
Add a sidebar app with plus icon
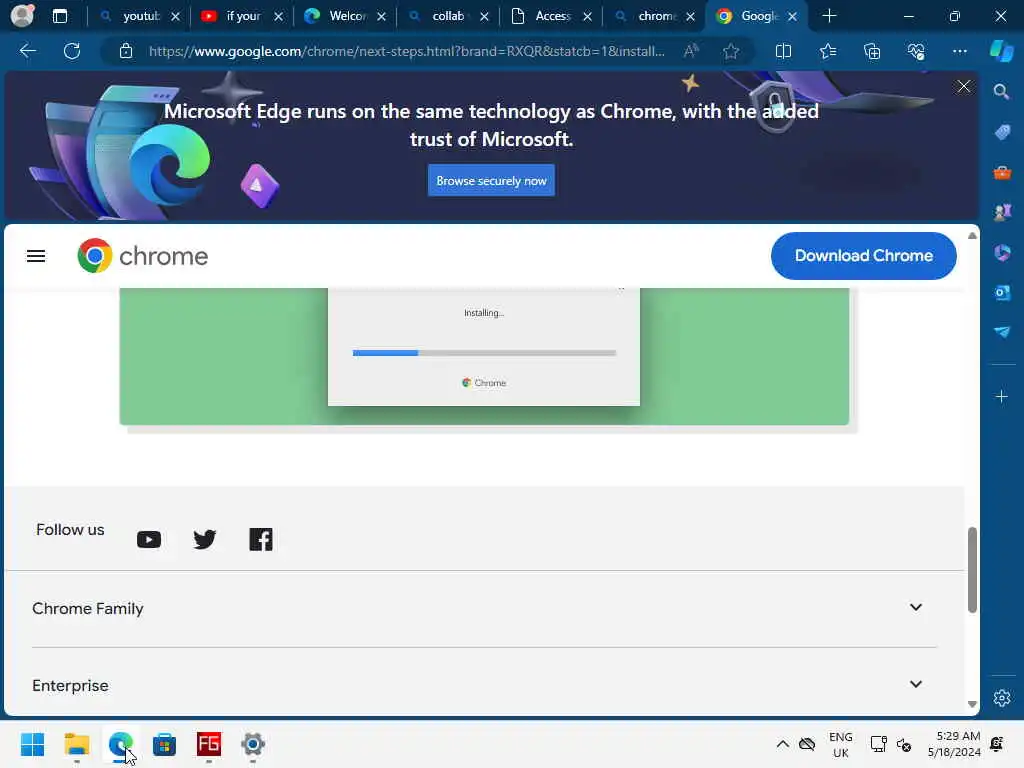[1001, 396]
